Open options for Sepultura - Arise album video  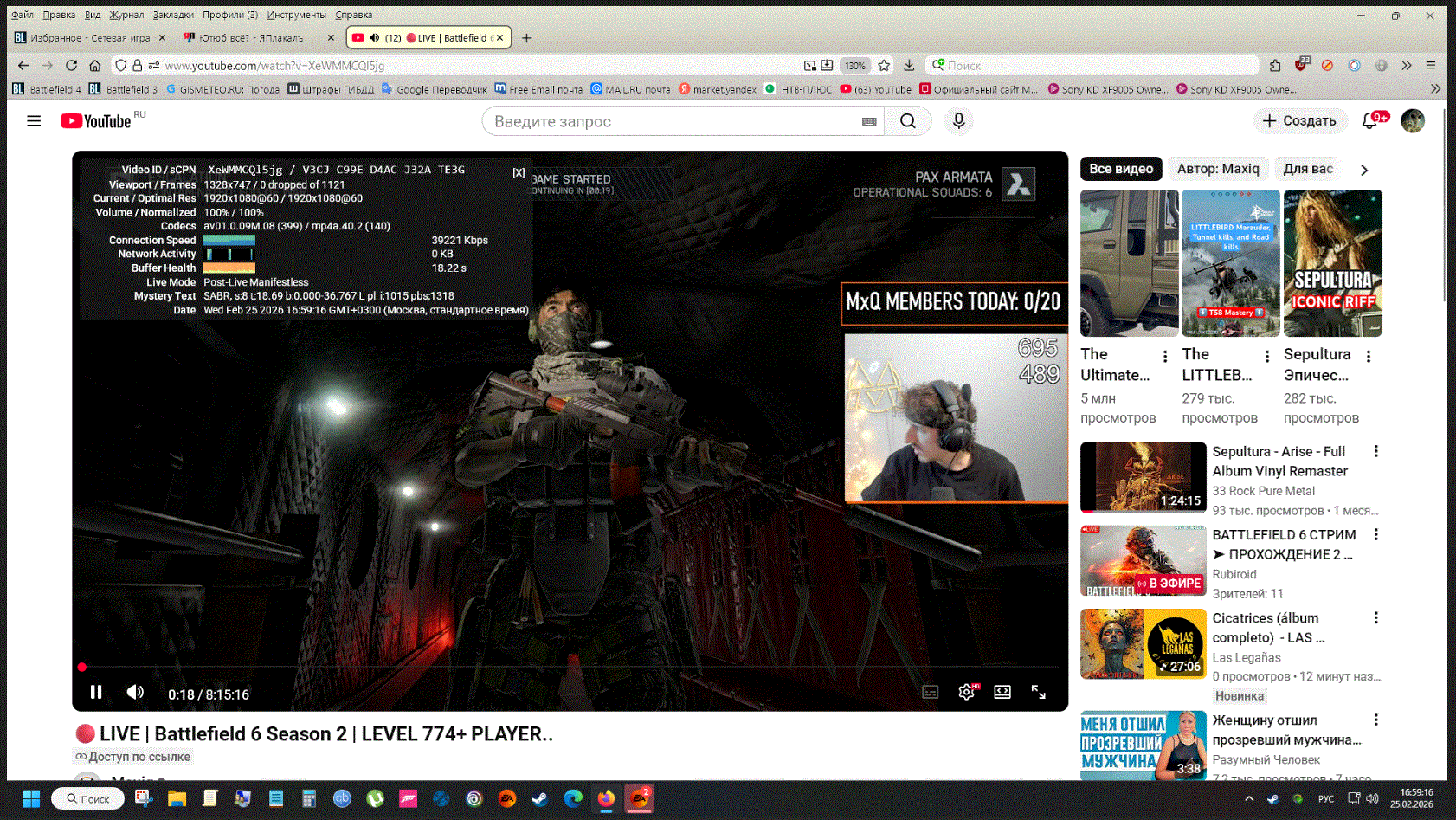[x=1375, y=451]
